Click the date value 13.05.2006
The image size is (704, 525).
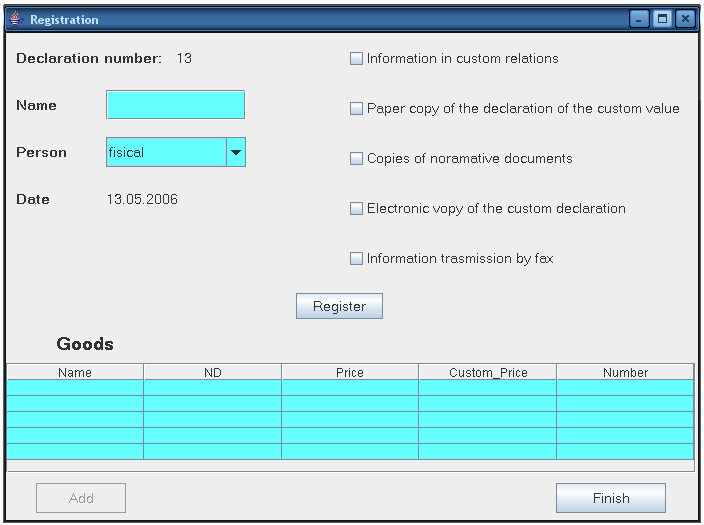click(142, 199)
